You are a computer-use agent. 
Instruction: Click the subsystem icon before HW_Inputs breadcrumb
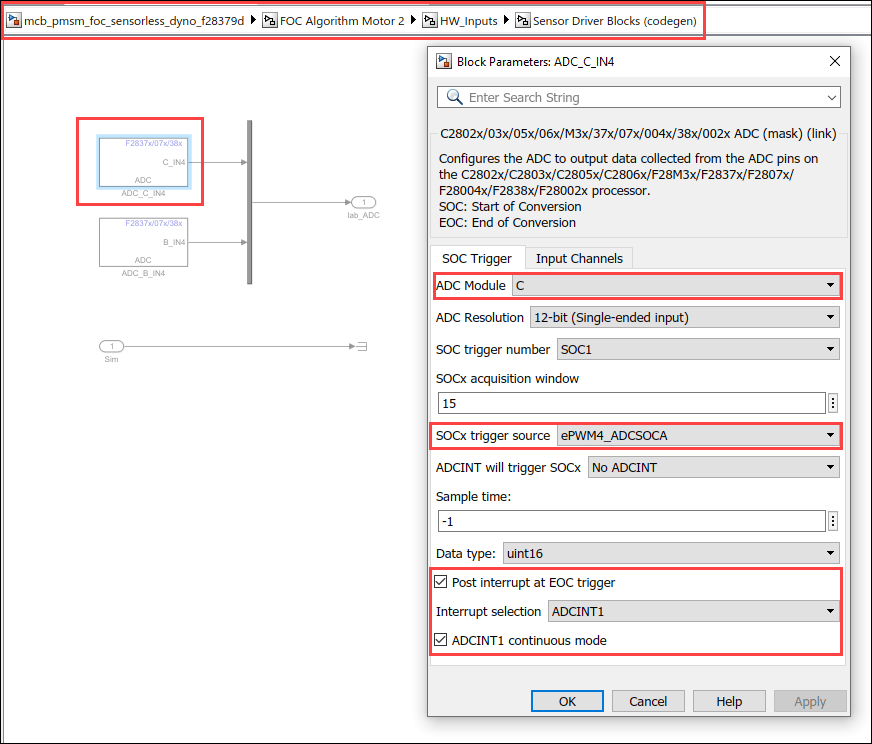430,21
